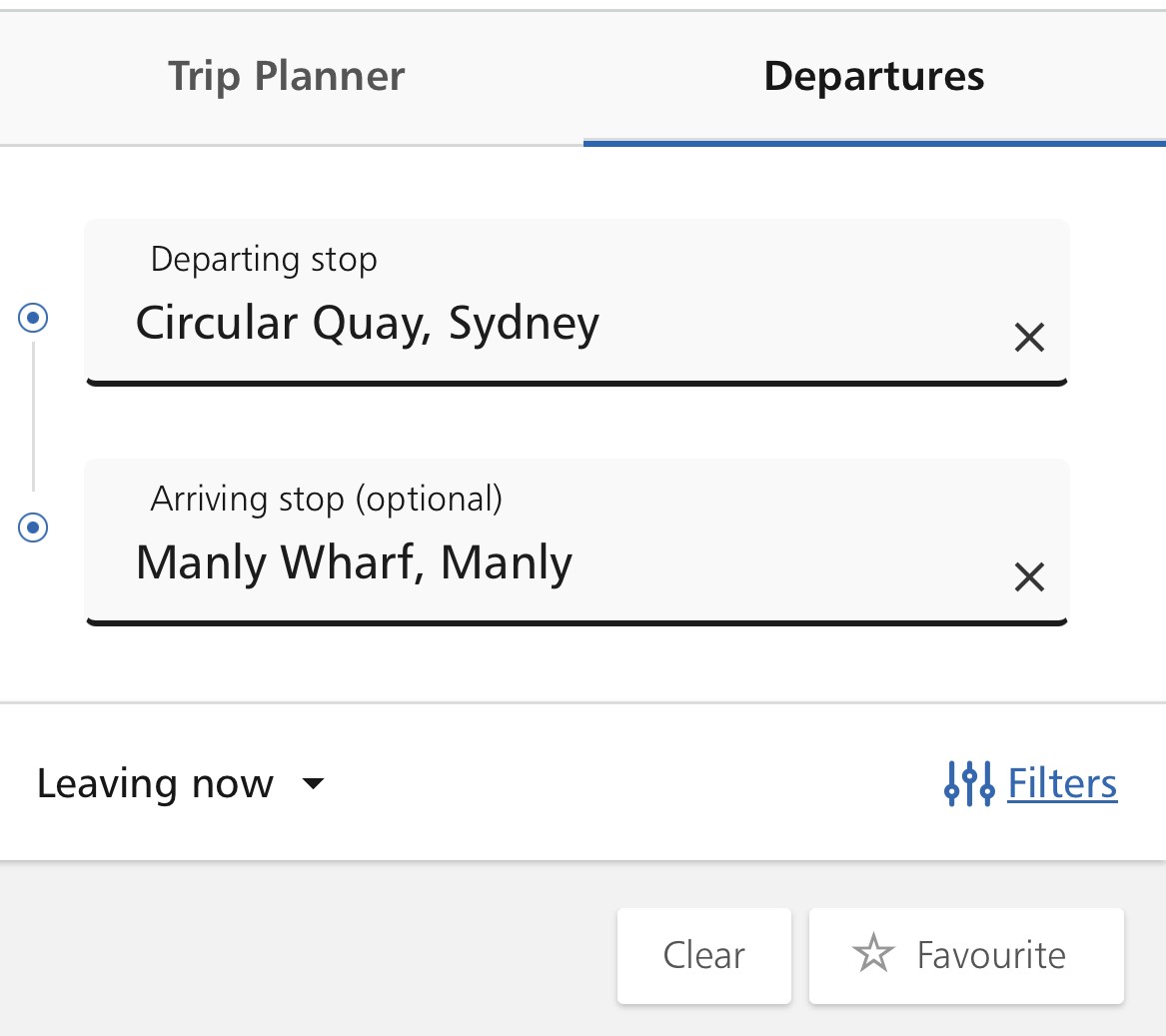The height and width of the screenshot is (1036, 1166).
Task: Select the arriving stop location marker
Action: pos(33,527)
